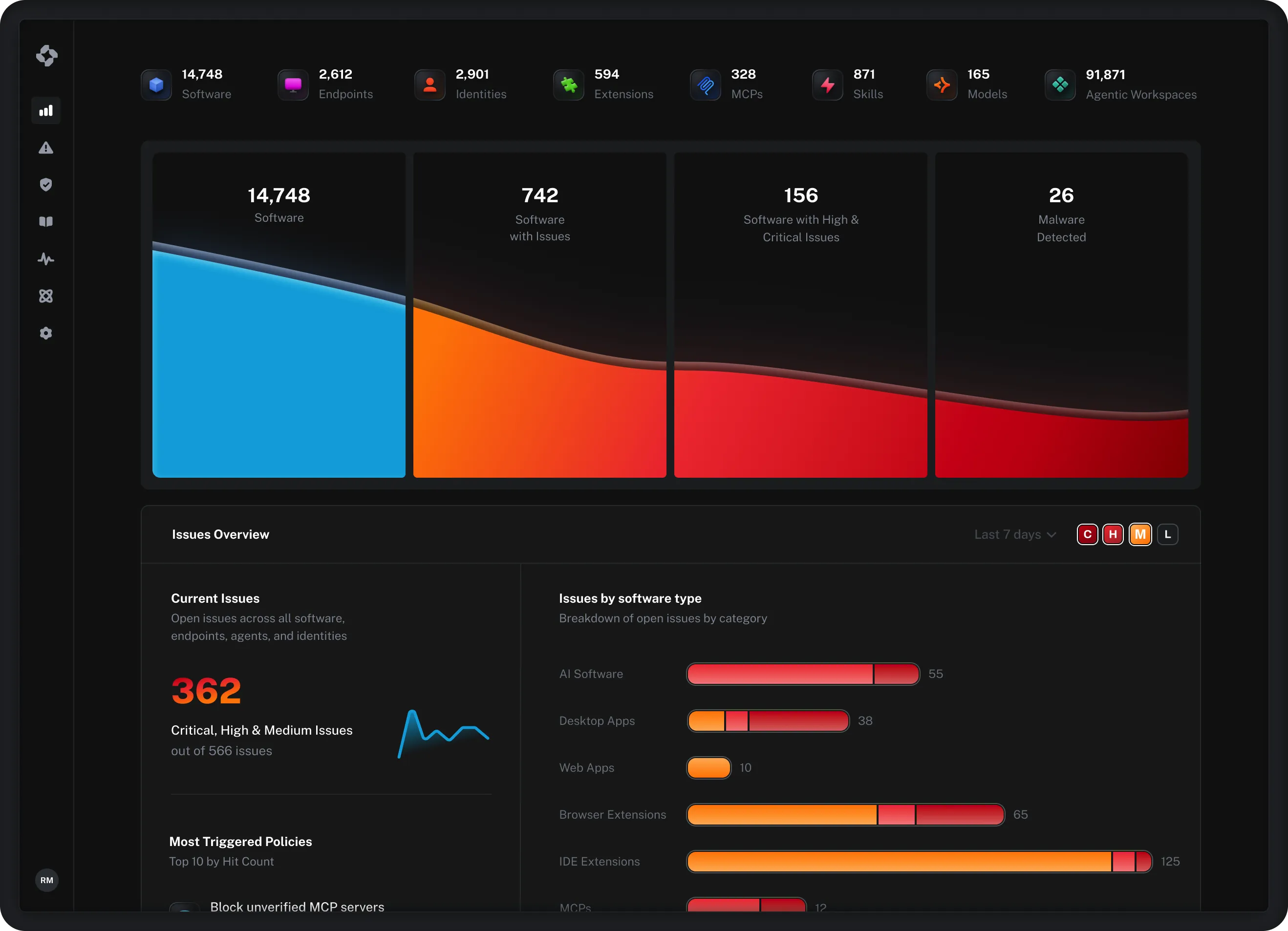
Task: Open the integrations sidebar icon
Action: point(46,296)
